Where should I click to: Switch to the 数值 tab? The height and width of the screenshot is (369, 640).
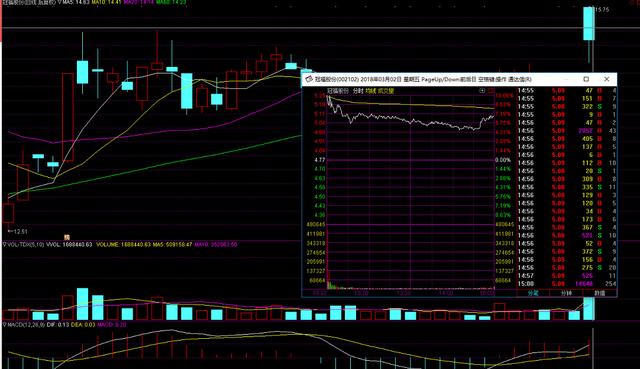[x=599, y=293]
